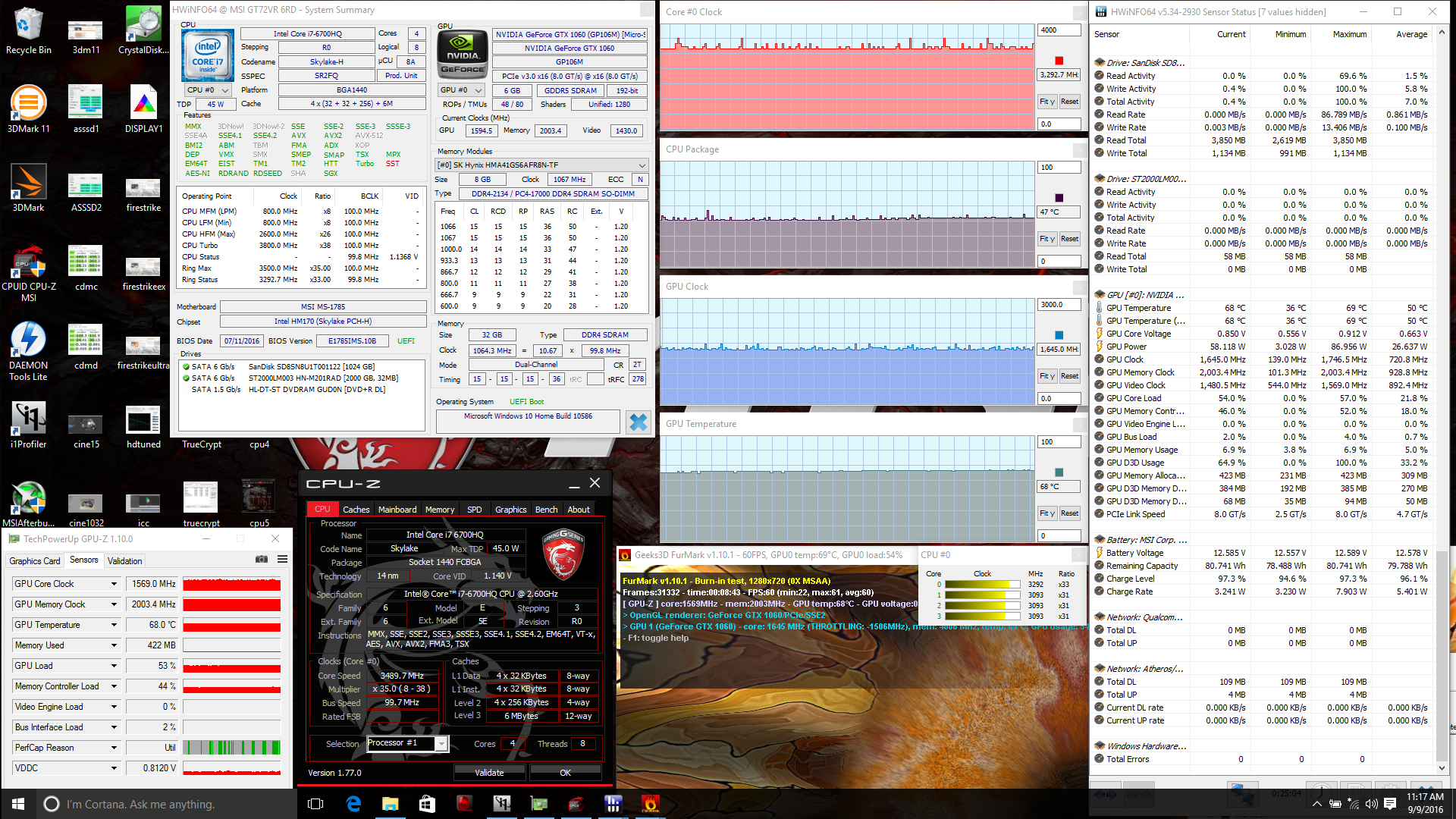Open Task View on the taskbar
The width and height of the screenshot is (1456, 819).
click(316, 804)
